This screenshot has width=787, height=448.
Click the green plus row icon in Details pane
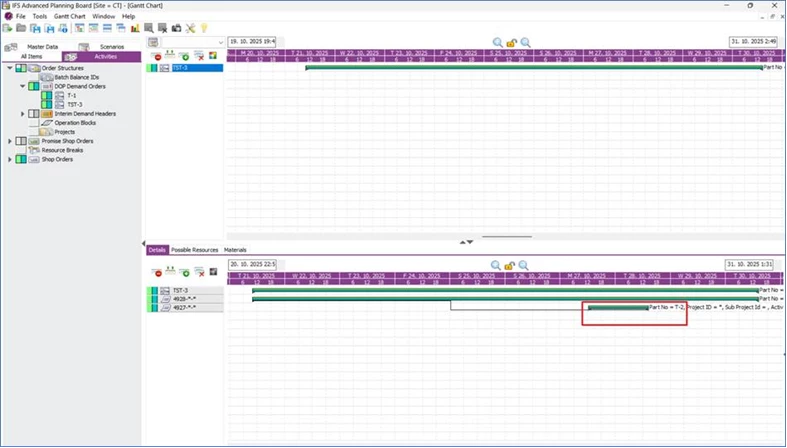(185, 272)
